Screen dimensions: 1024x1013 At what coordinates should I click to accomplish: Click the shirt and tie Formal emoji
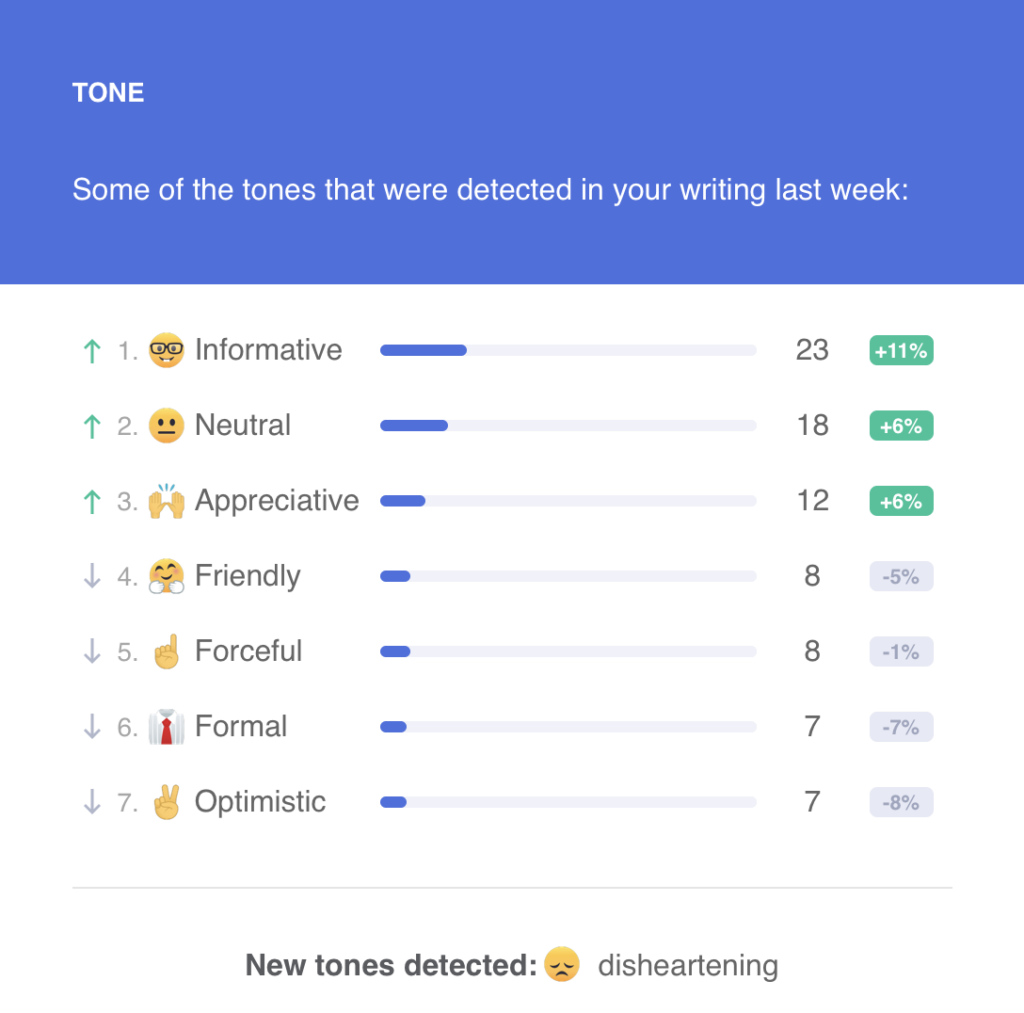(166, 726)
